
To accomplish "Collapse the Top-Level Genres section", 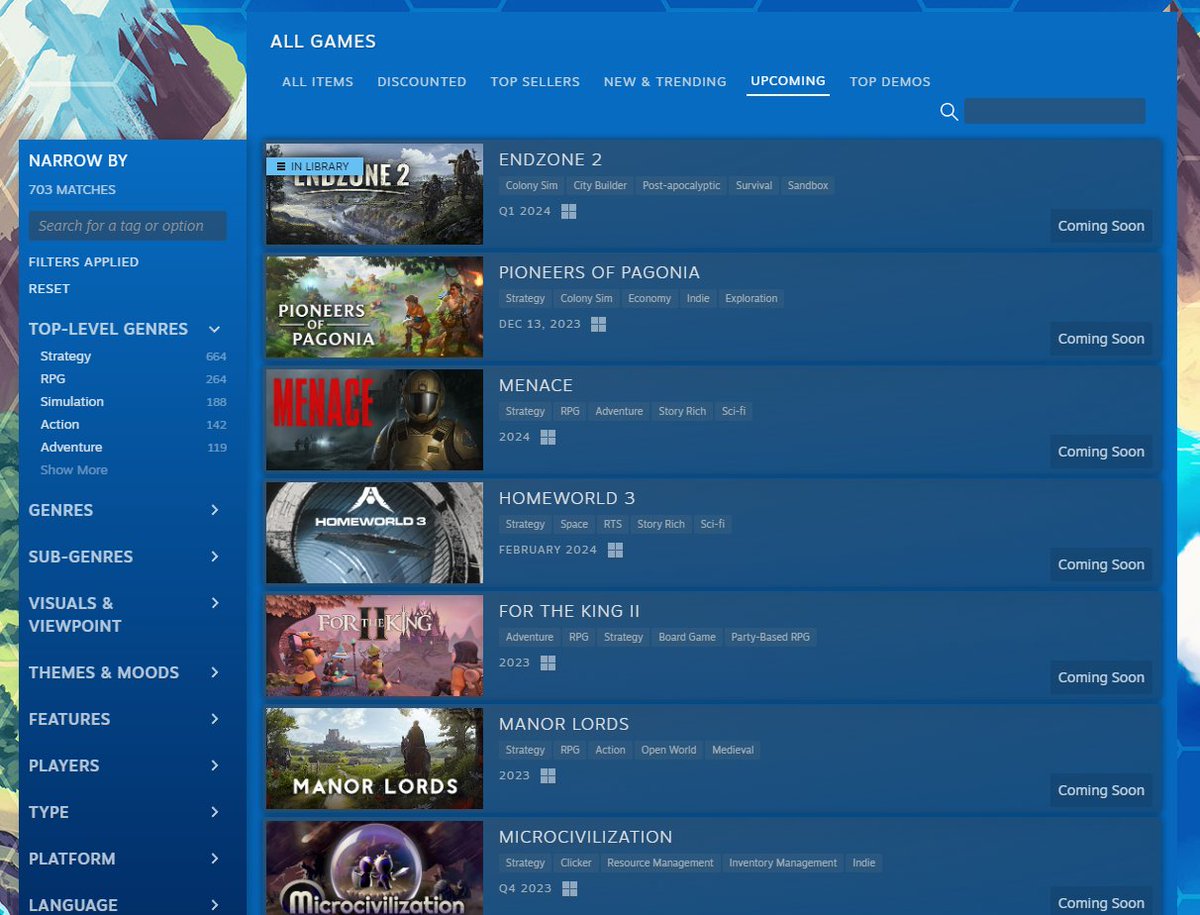I will click(213, 328).
